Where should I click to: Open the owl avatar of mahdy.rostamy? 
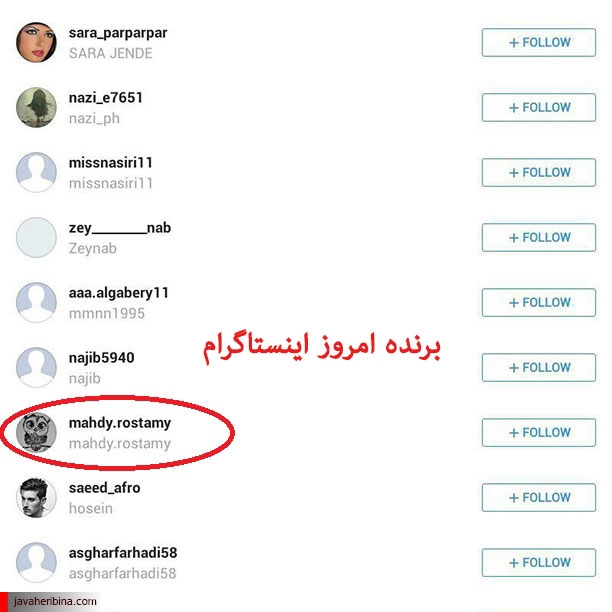point(36,432)
